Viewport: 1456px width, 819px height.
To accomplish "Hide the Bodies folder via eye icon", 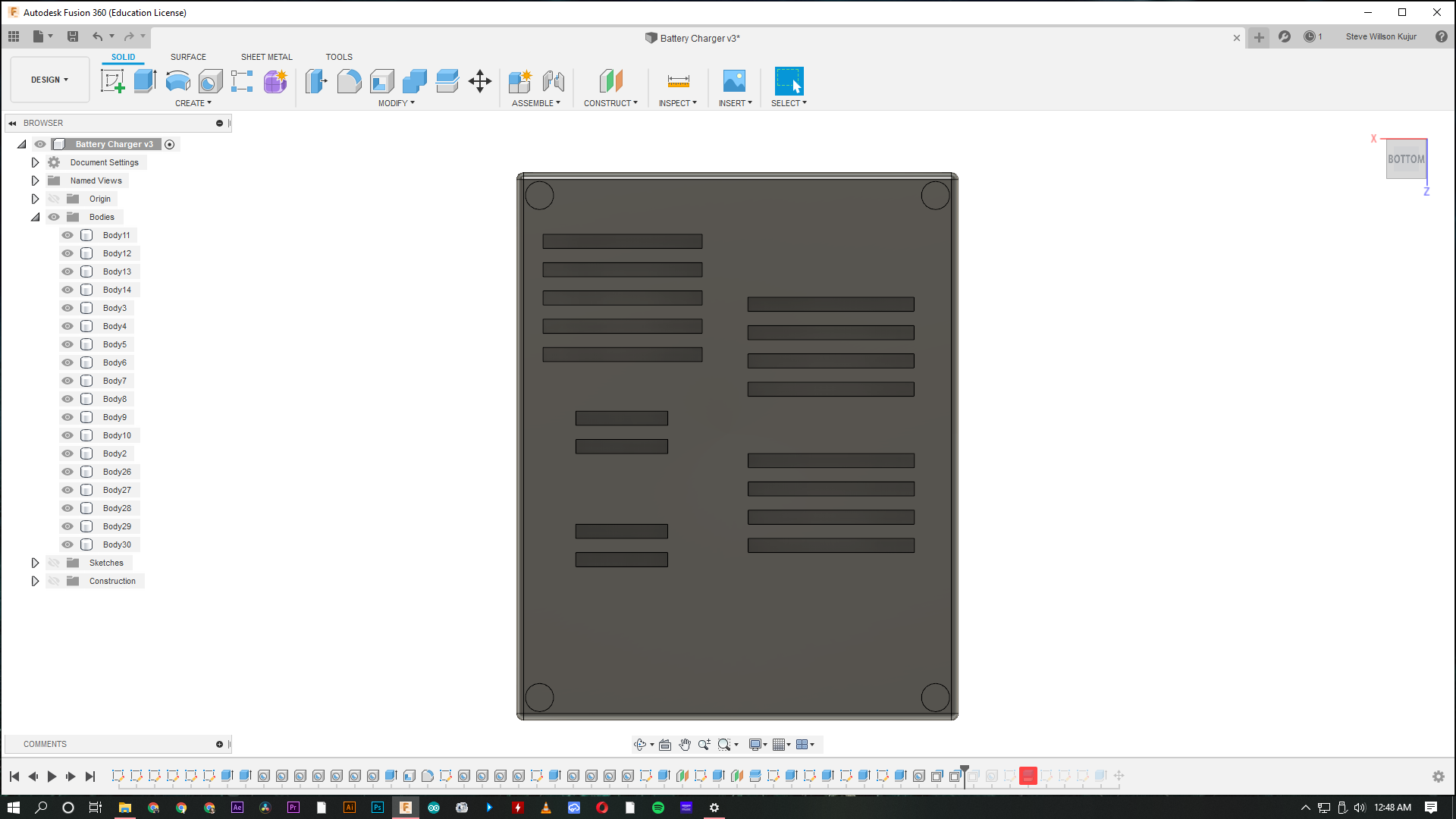I will [x=54, y=217].
